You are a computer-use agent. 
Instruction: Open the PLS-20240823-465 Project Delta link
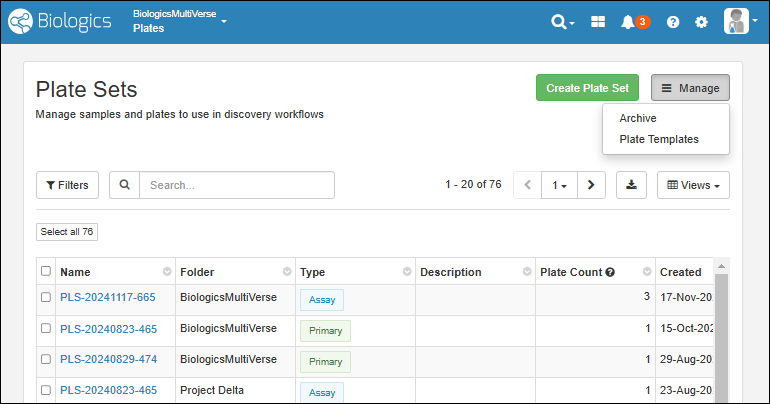pos(108,391)
